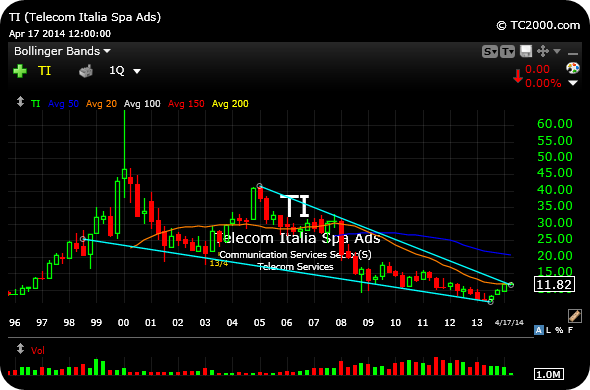590x390 pixels.
Task: Click the cash register icon beside TI
Action: pos(86,71)
